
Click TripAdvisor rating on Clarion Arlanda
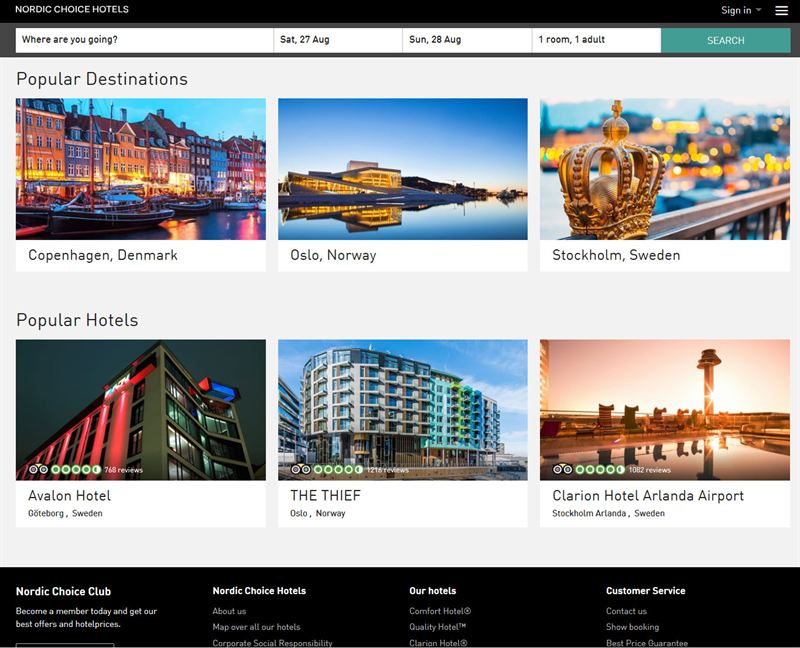click(589, 469)
